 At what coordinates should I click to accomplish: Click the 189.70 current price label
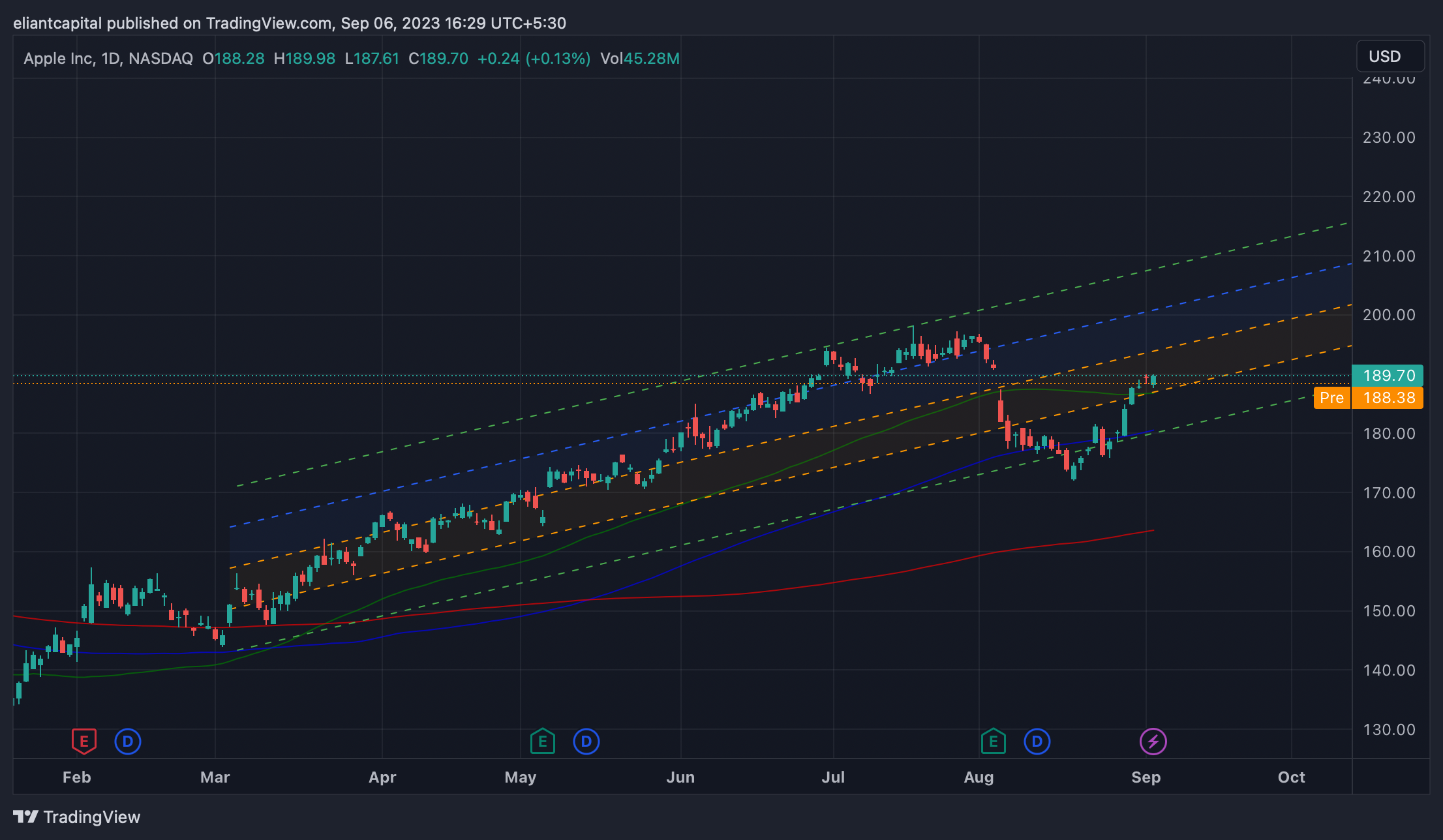click(1388, 376)
